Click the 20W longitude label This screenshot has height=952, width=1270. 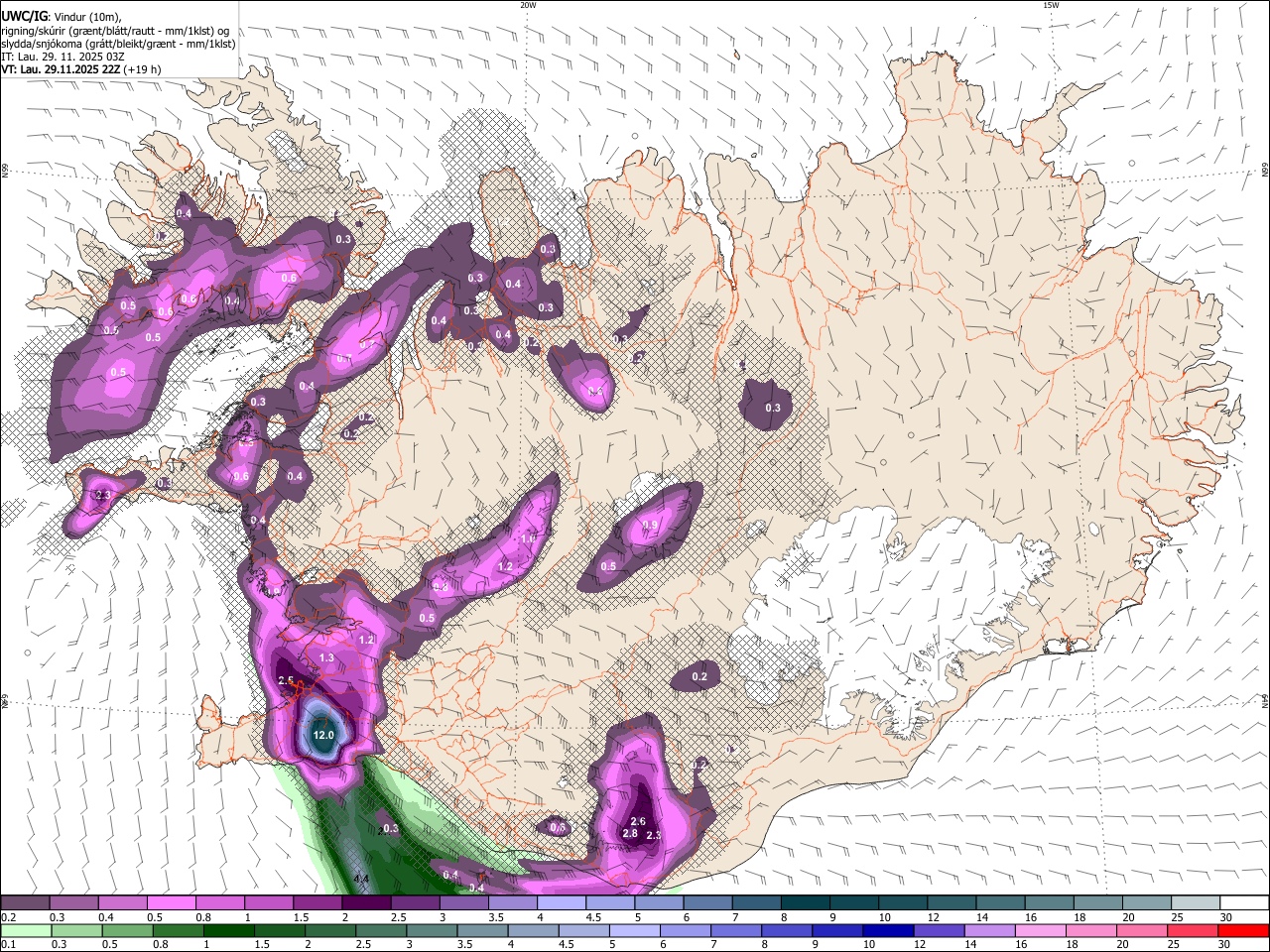click(x=528, y=5)
